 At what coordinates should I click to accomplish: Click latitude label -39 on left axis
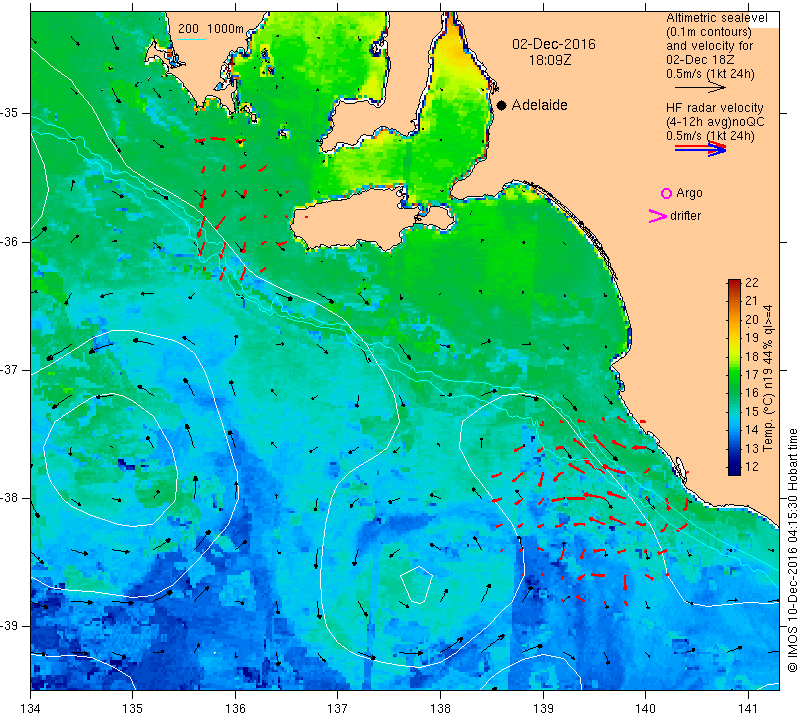(x=10, y=626)
